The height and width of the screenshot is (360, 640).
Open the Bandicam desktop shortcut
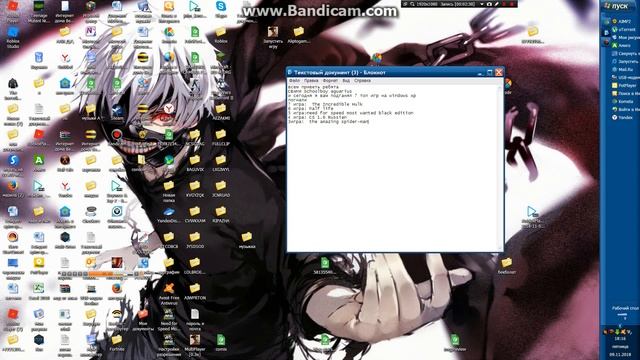click(117, 138)
